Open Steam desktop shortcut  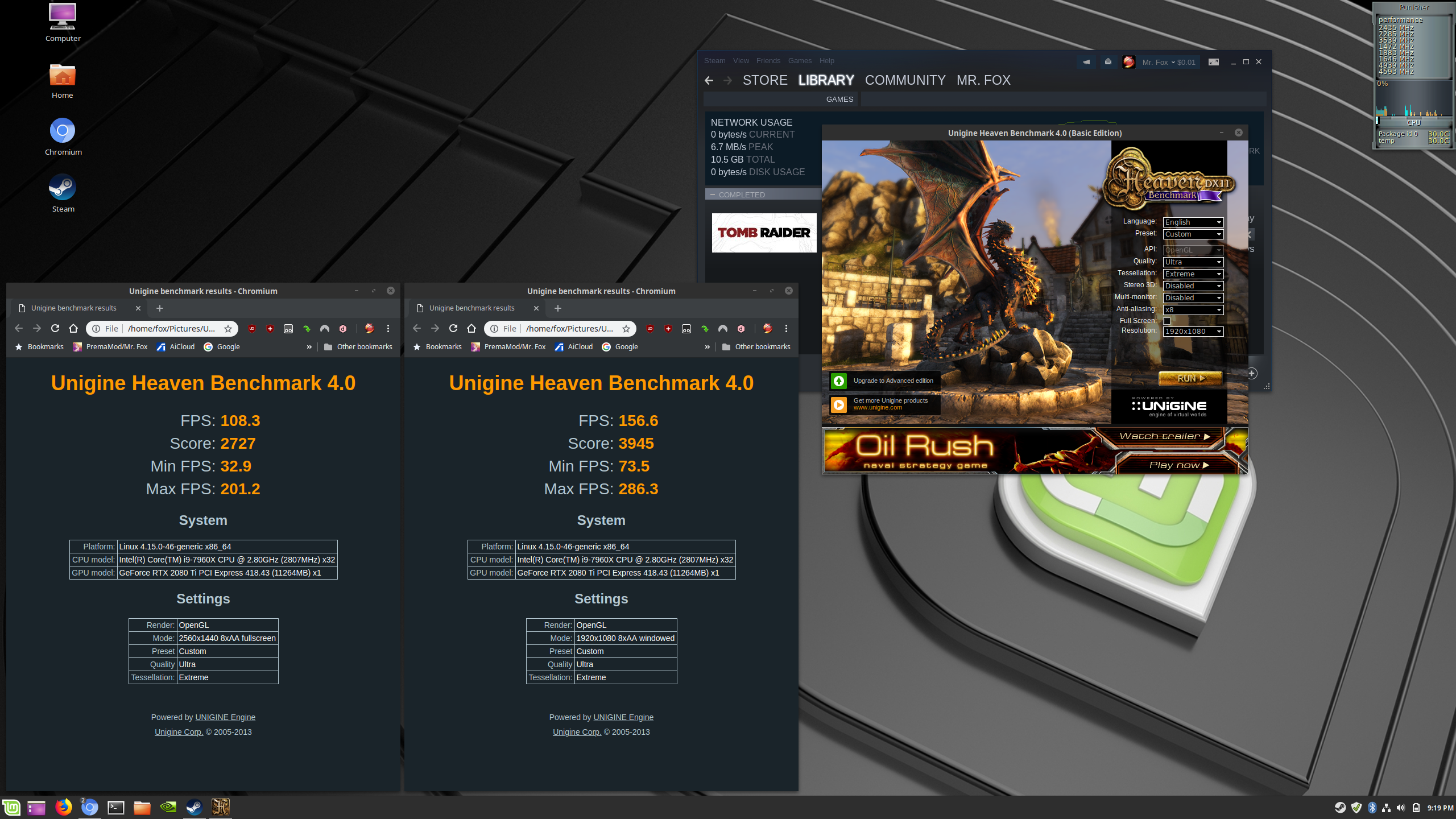click(x=63, y=193)
